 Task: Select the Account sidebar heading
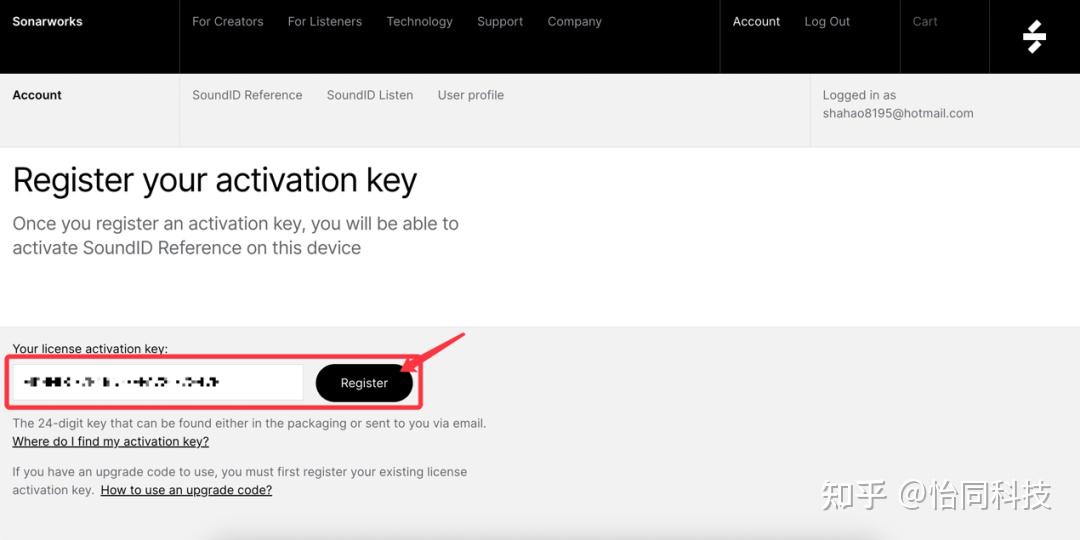click(x=37, y=95)
